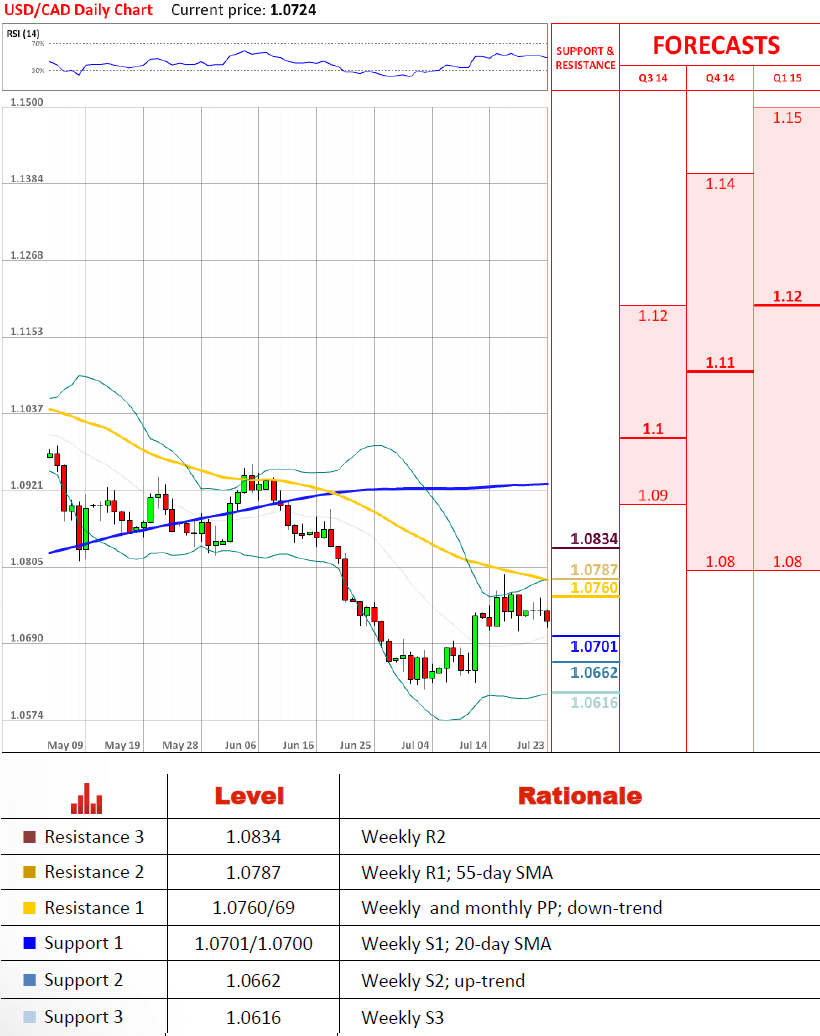820x1036 pixels.
Task: Click the Support 3 light-blue swatch
Action: pyautogui.click(x=29, y=1017)
